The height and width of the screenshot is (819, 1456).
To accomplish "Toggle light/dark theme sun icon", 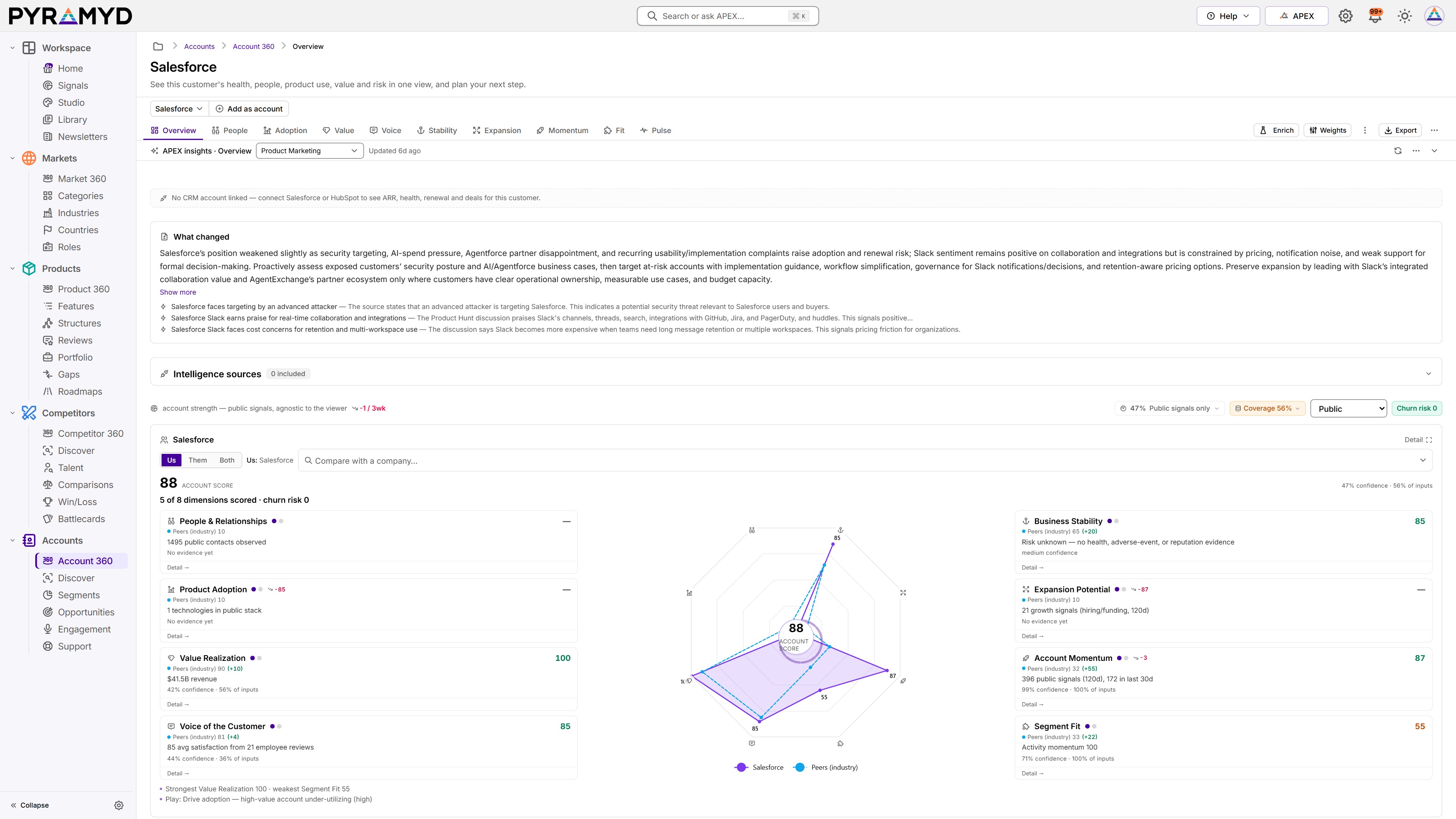I will pos(1404,16).
